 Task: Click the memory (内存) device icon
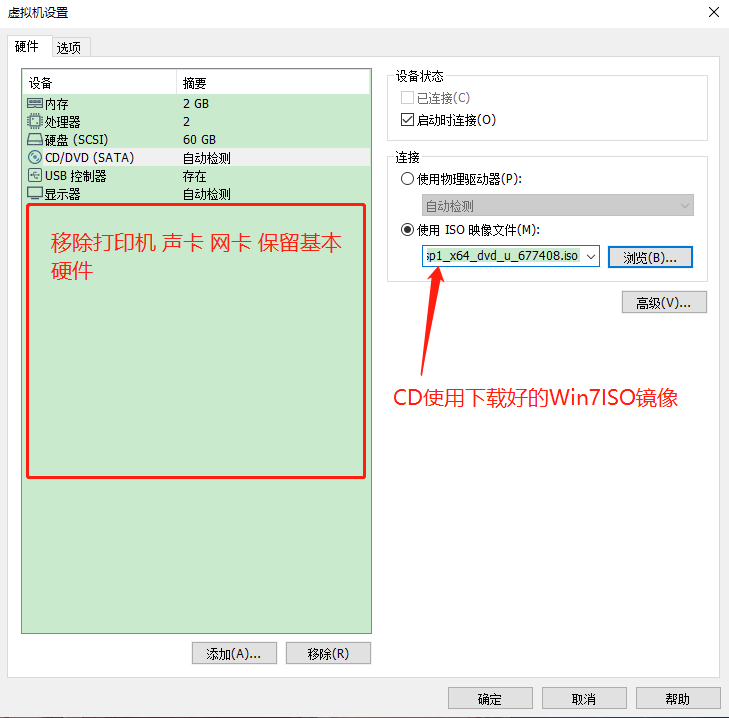point(35,103)
